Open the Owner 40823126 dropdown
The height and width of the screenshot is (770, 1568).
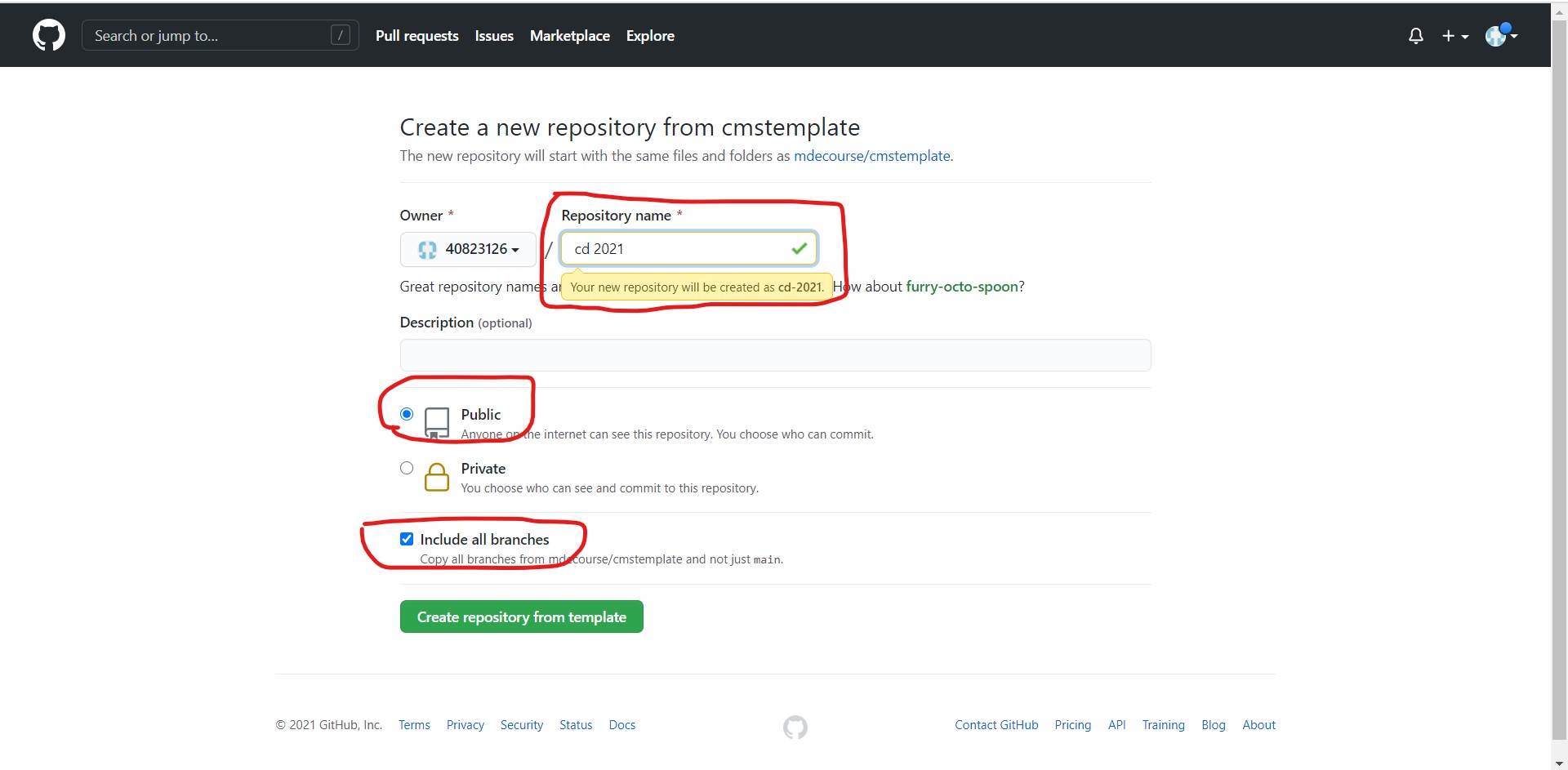click(x=468, y=249)
